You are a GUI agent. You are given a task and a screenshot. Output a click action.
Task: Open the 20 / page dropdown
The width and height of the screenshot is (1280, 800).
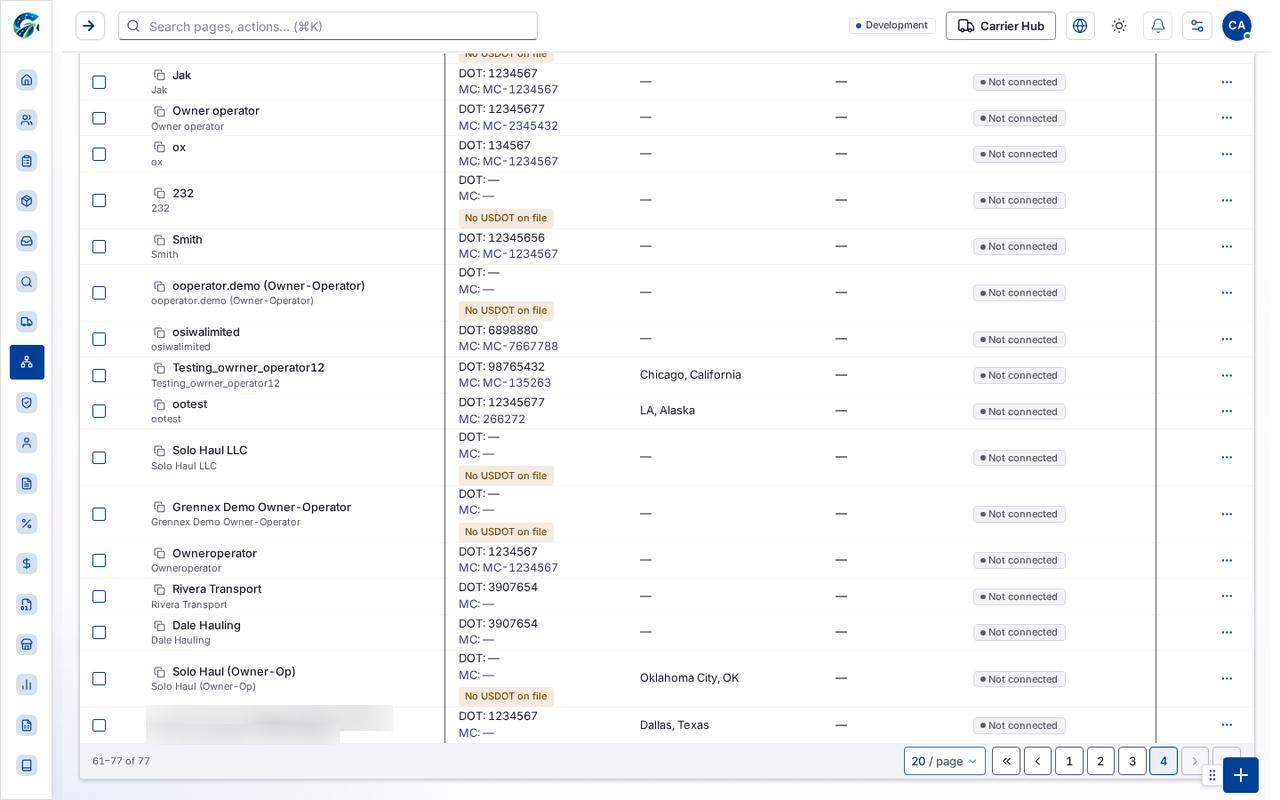click(945, 761)
